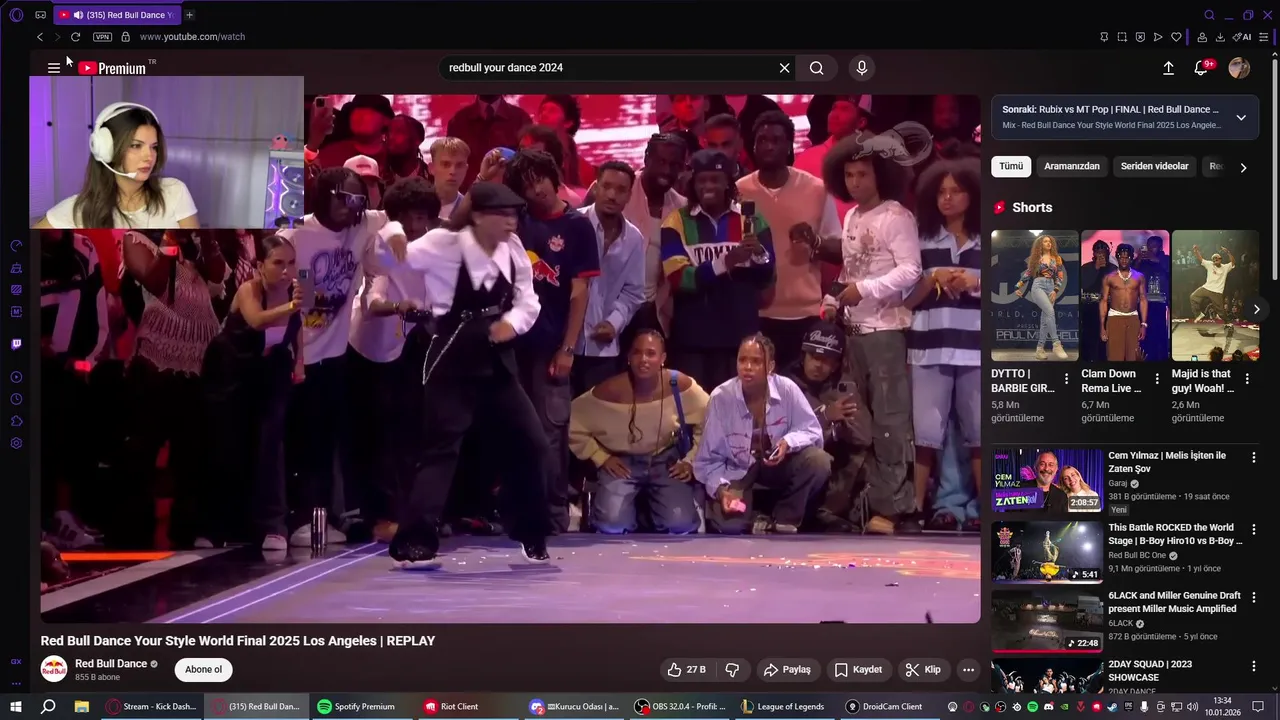The width and height of the screenshot is (1280, 720).
Task: Open options for the Cem Yılmaz video
Action: (x=1253, y=457)
